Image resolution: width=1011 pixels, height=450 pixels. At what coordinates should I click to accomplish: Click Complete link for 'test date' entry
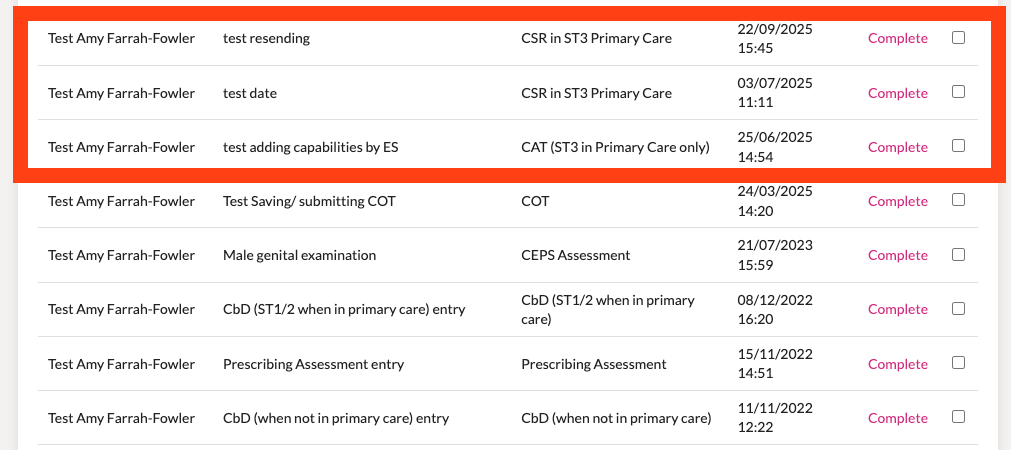coord(898,93)
